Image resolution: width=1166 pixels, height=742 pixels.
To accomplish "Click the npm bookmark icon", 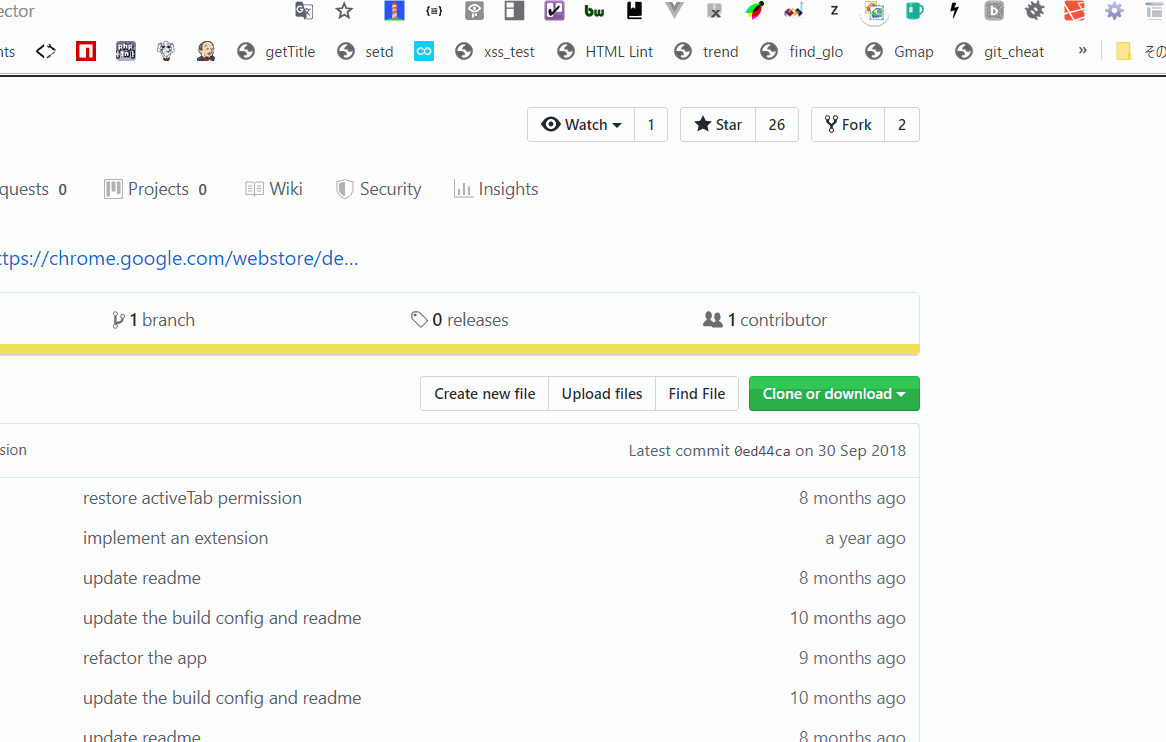I will coord(86,51).
